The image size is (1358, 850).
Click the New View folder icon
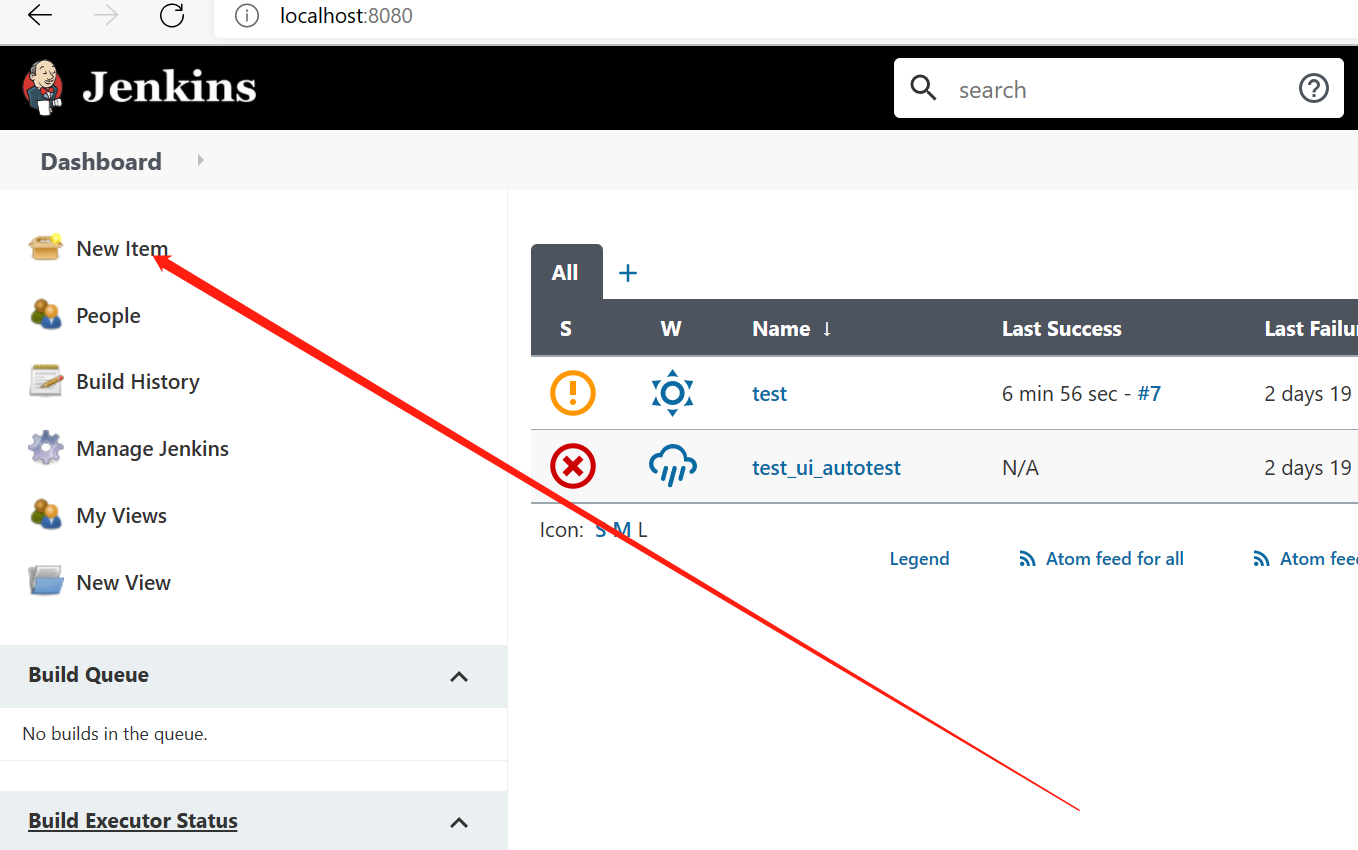[46, 581]
